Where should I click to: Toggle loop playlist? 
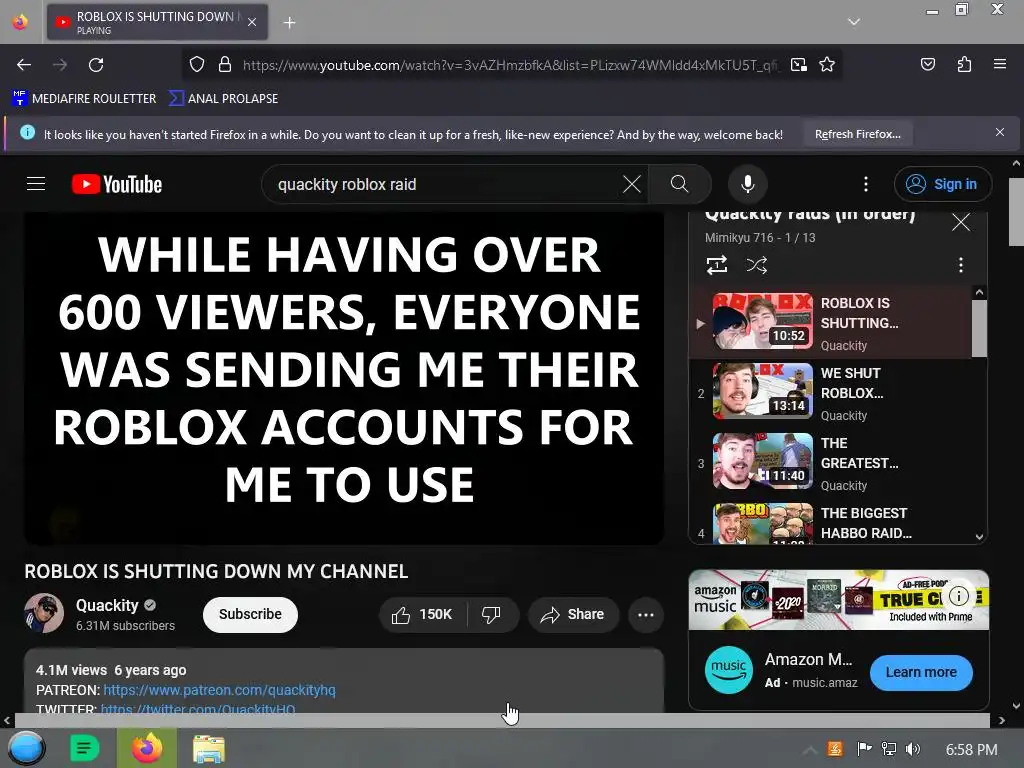point(716,265)
